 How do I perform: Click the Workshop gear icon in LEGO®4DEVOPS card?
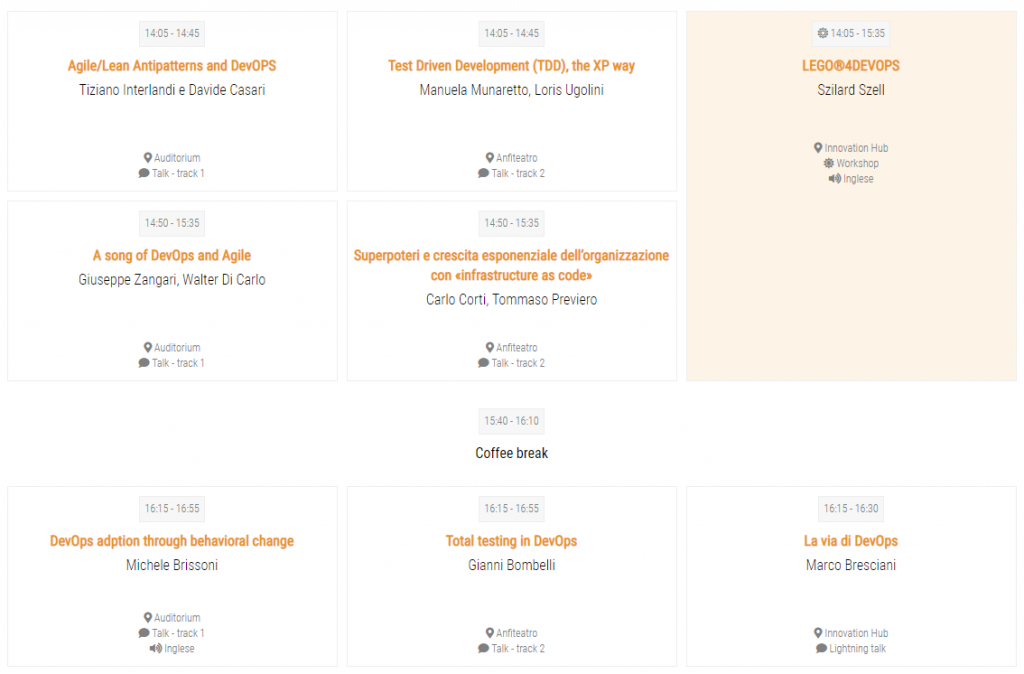(829, 163)
